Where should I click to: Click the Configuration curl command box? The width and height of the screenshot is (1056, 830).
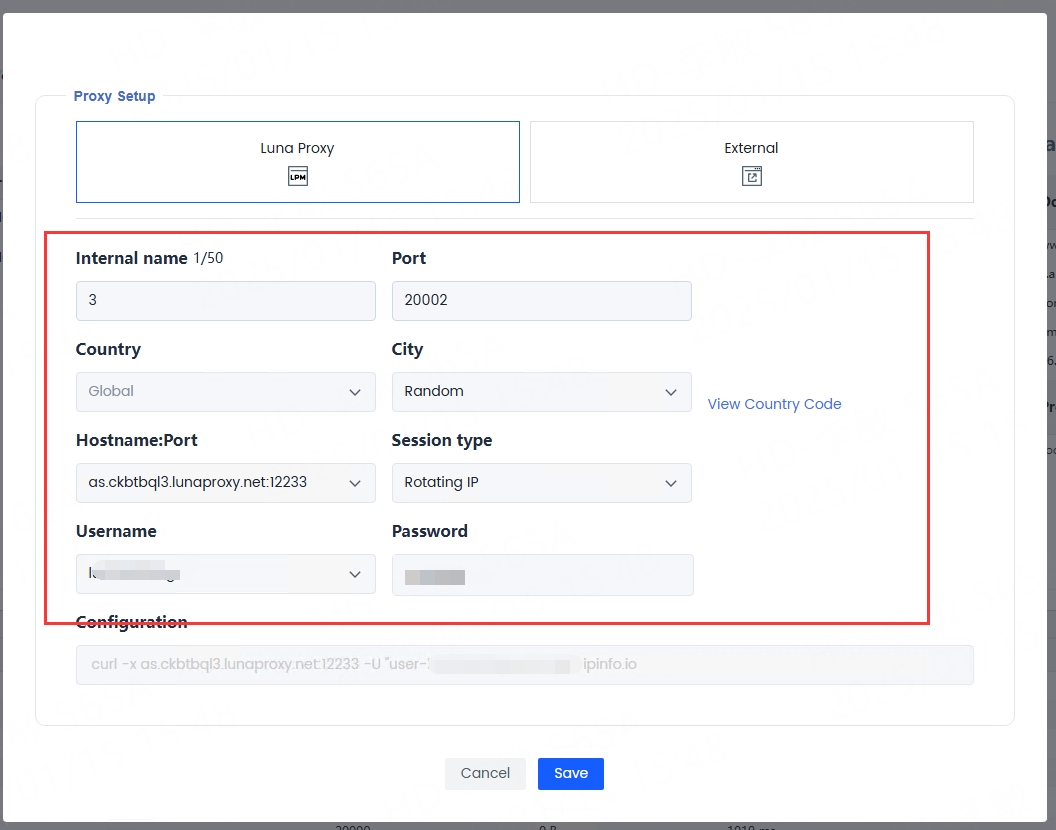(524, 664)
